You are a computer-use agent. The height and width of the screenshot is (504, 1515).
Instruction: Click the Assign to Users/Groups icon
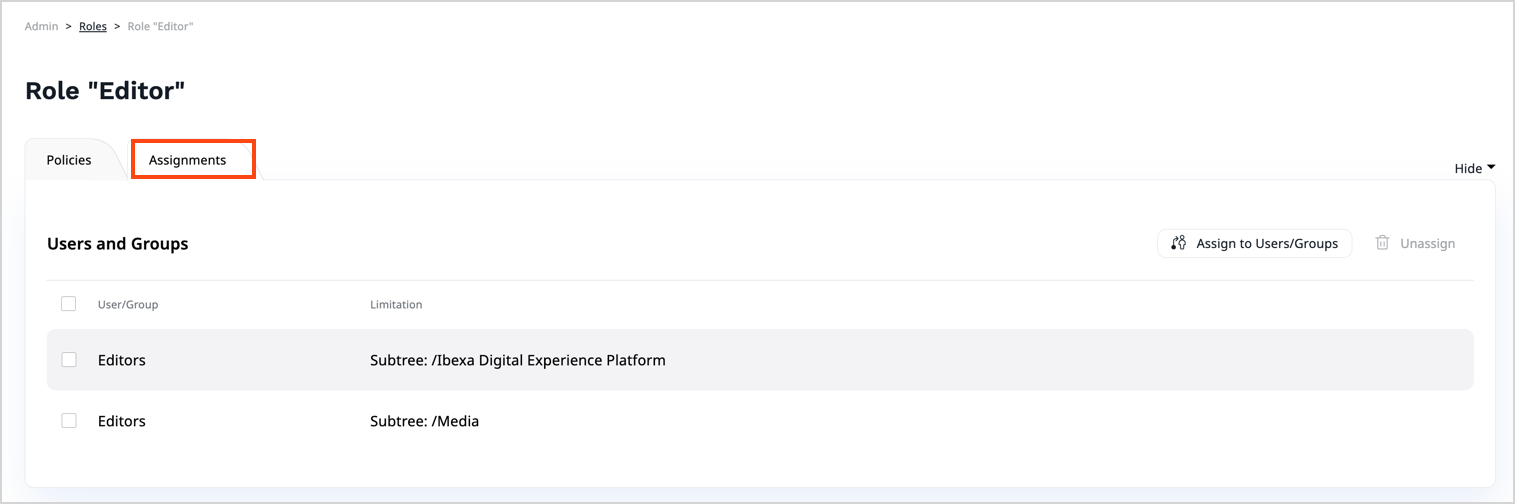coord(1178,243)
